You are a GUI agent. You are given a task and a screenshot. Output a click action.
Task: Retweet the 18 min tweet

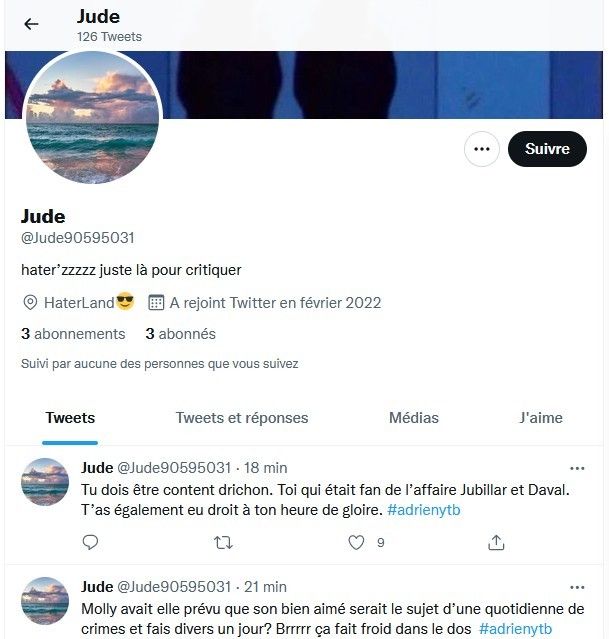(223, 542)
